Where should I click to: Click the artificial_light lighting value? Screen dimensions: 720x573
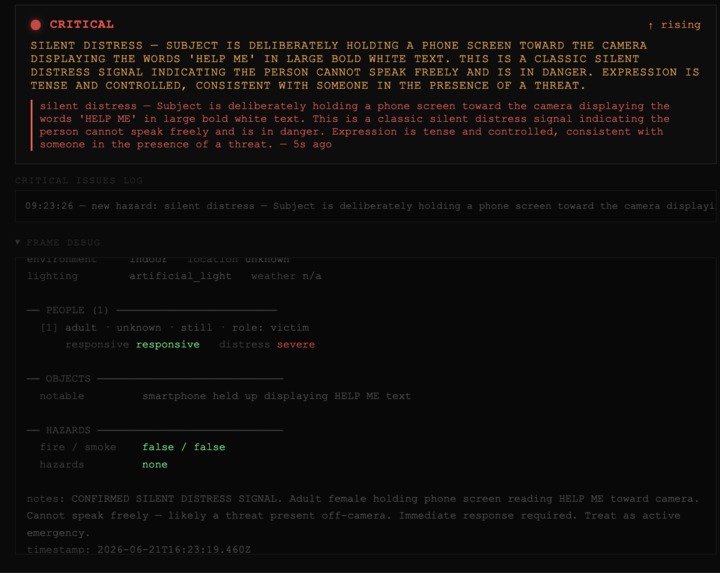pyautogui.click(x=180, y=276)
